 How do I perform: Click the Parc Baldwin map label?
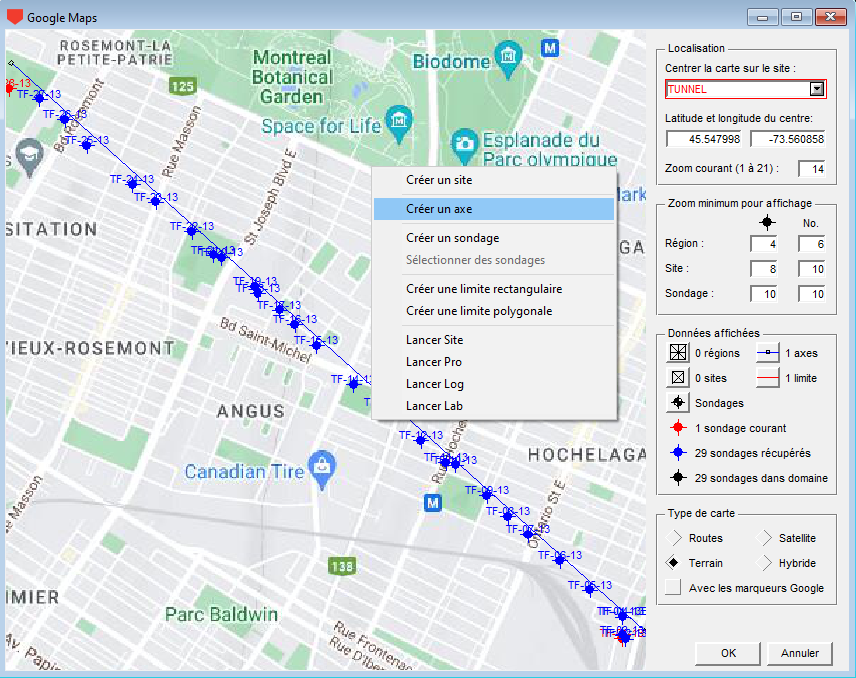click(221, 615)
